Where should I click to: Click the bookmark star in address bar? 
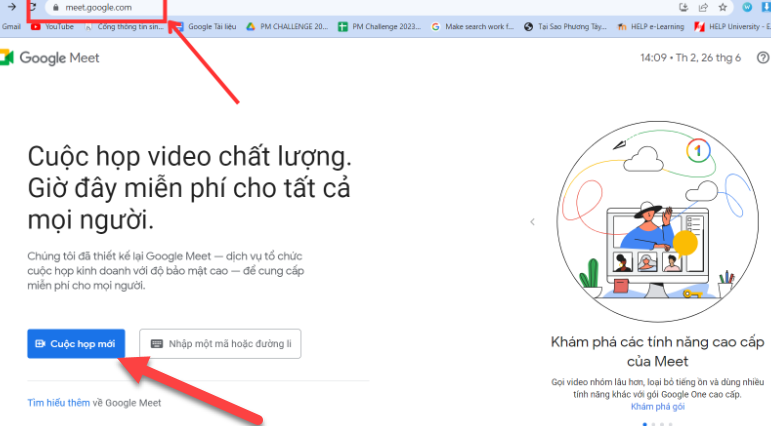point(722,7)
